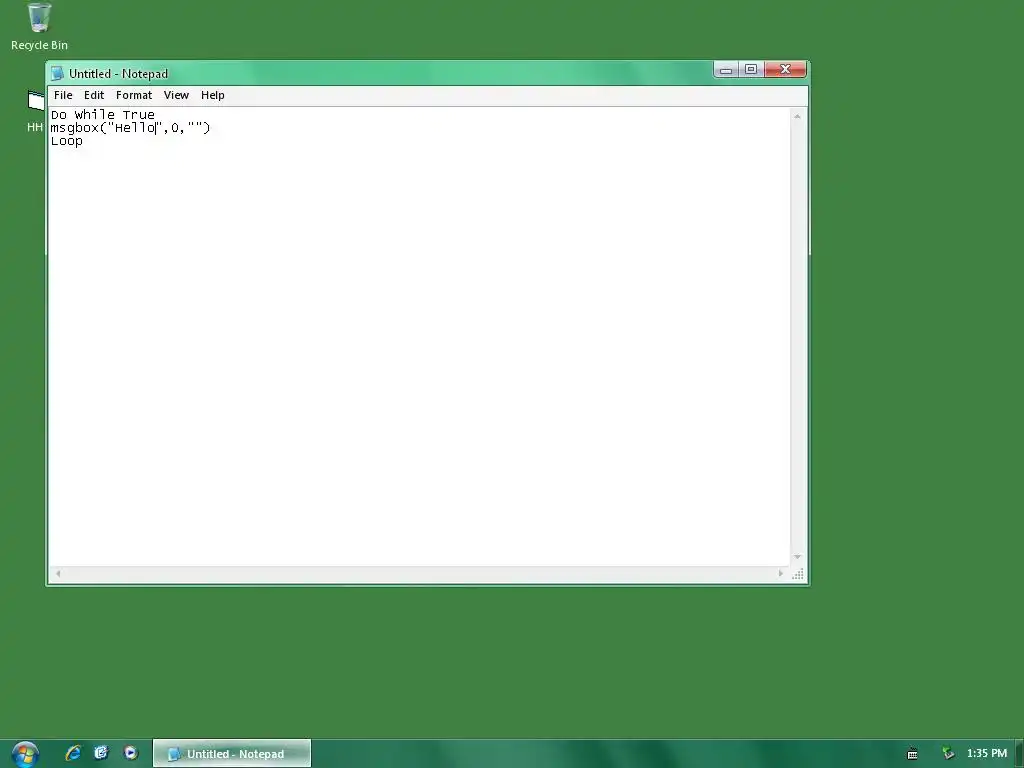Viewport: 1024px width, 768px height.
Task: Launch Internet Explorer from Quick Launch
Action: (x=73, y=753)
